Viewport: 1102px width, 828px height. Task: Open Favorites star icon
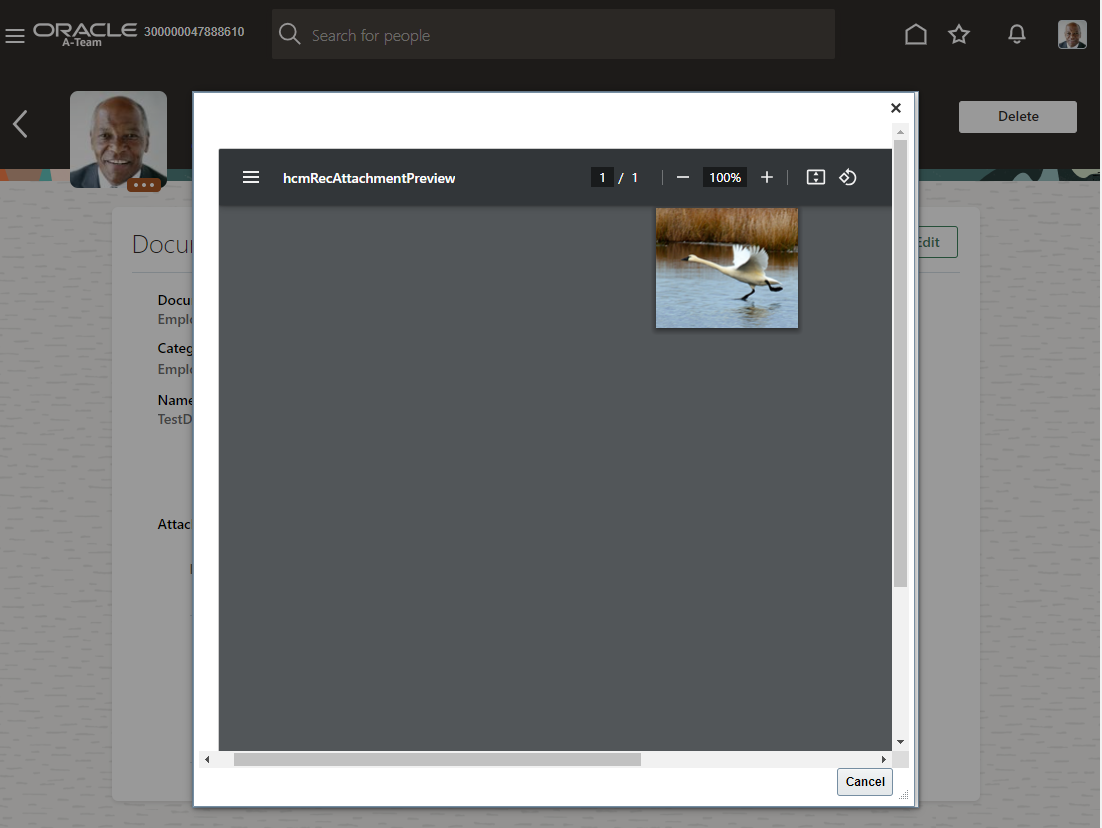959,35
